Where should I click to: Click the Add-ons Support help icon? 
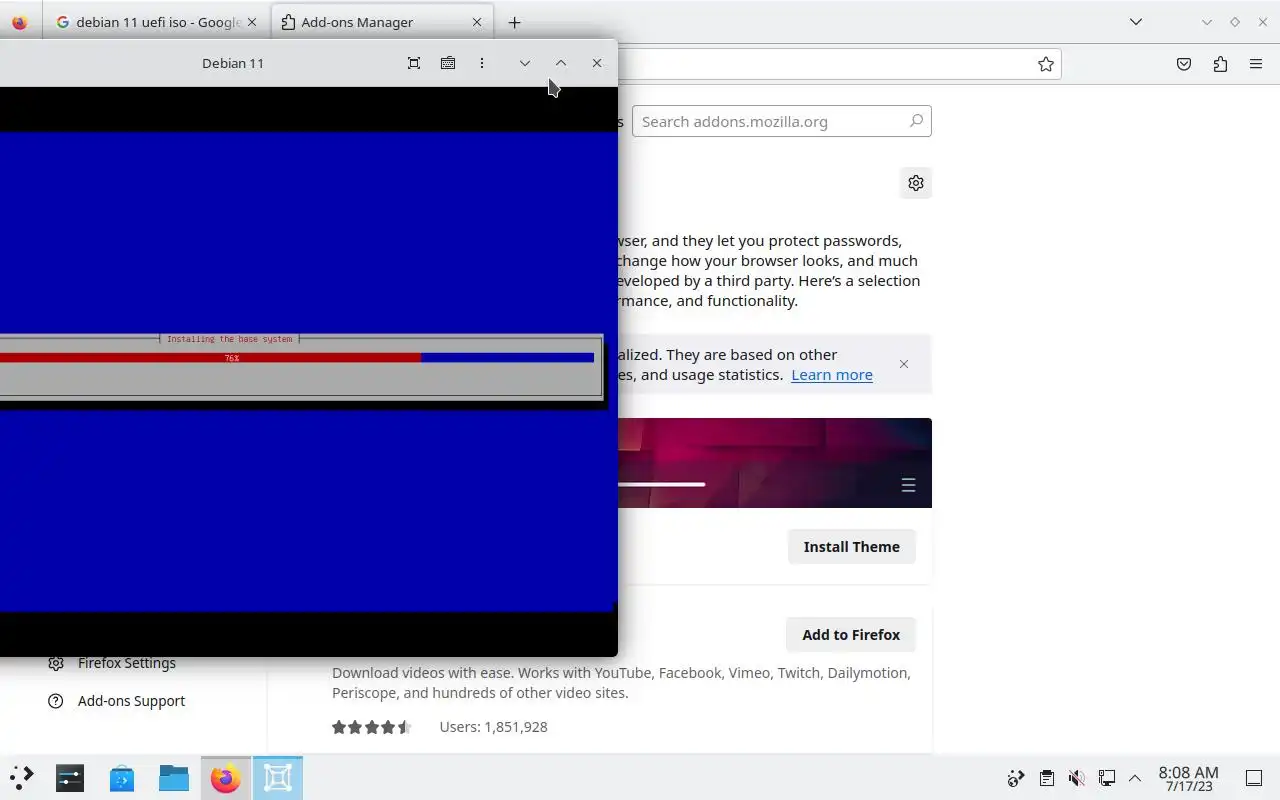[x=56, y=701]
